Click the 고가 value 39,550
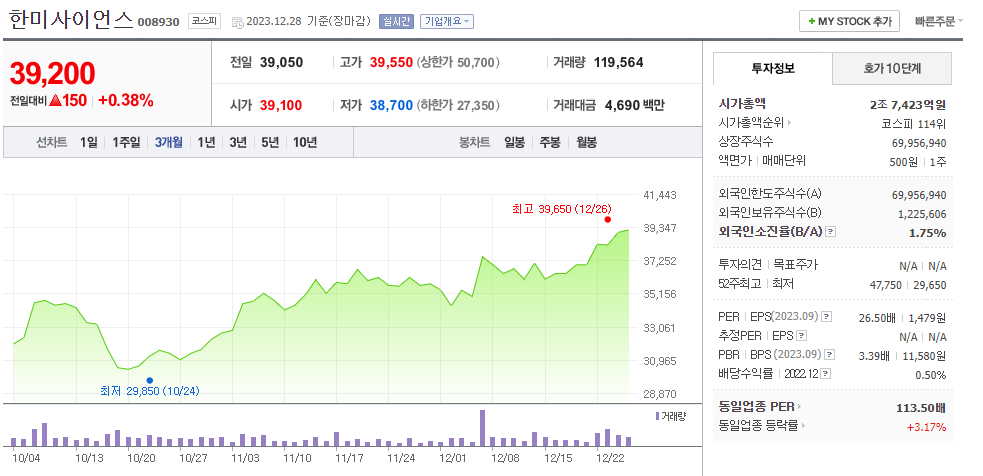 [x=391, y=63]
